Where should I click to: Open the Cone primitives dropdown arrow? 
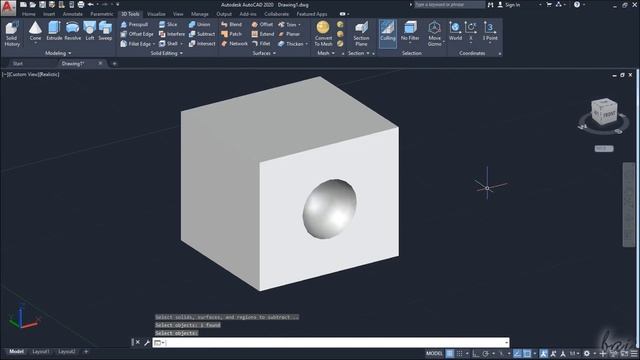[35, 42]
